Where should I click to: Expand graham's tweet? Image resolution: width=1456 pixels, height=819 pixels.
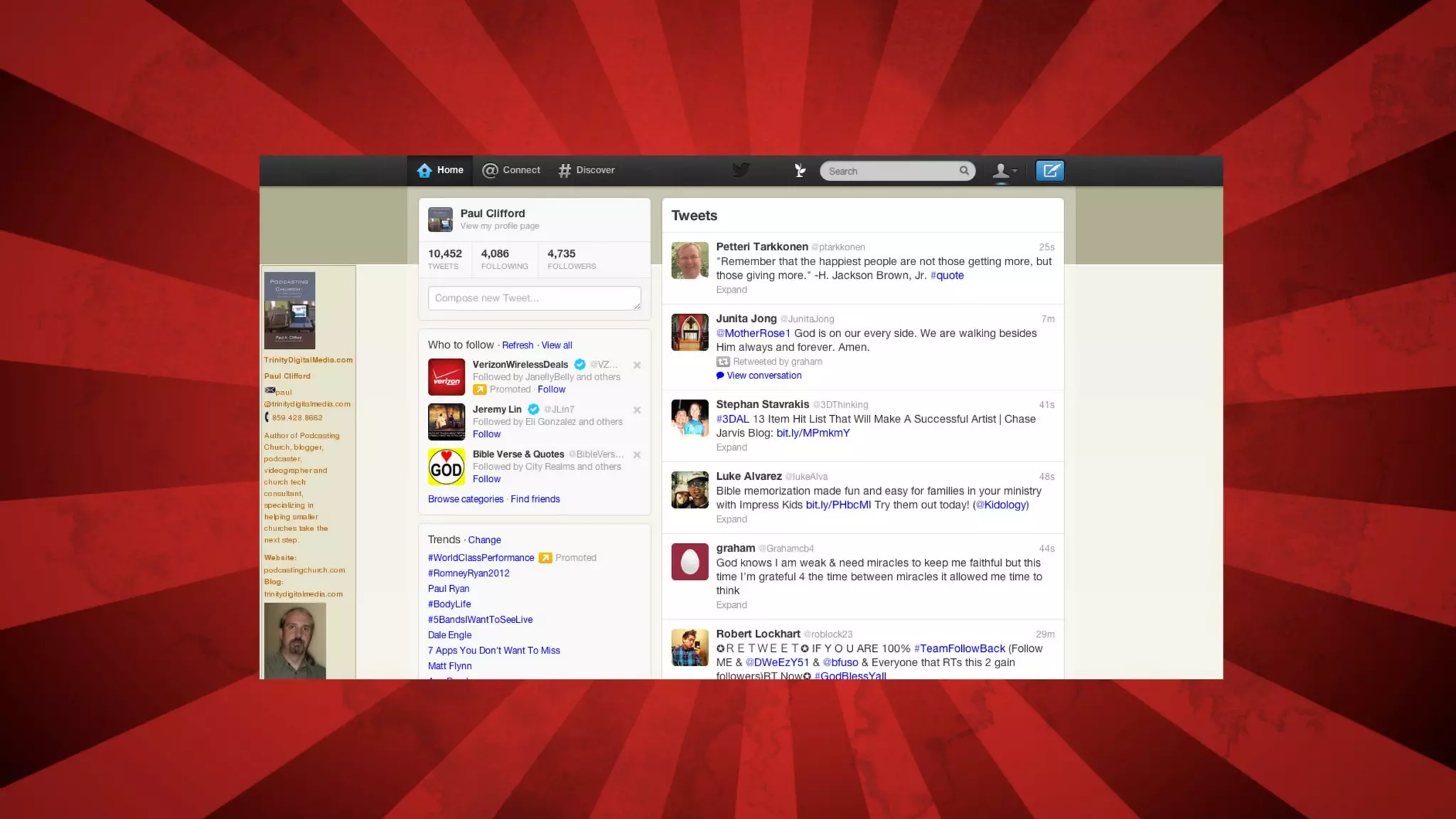coord(732,606)
